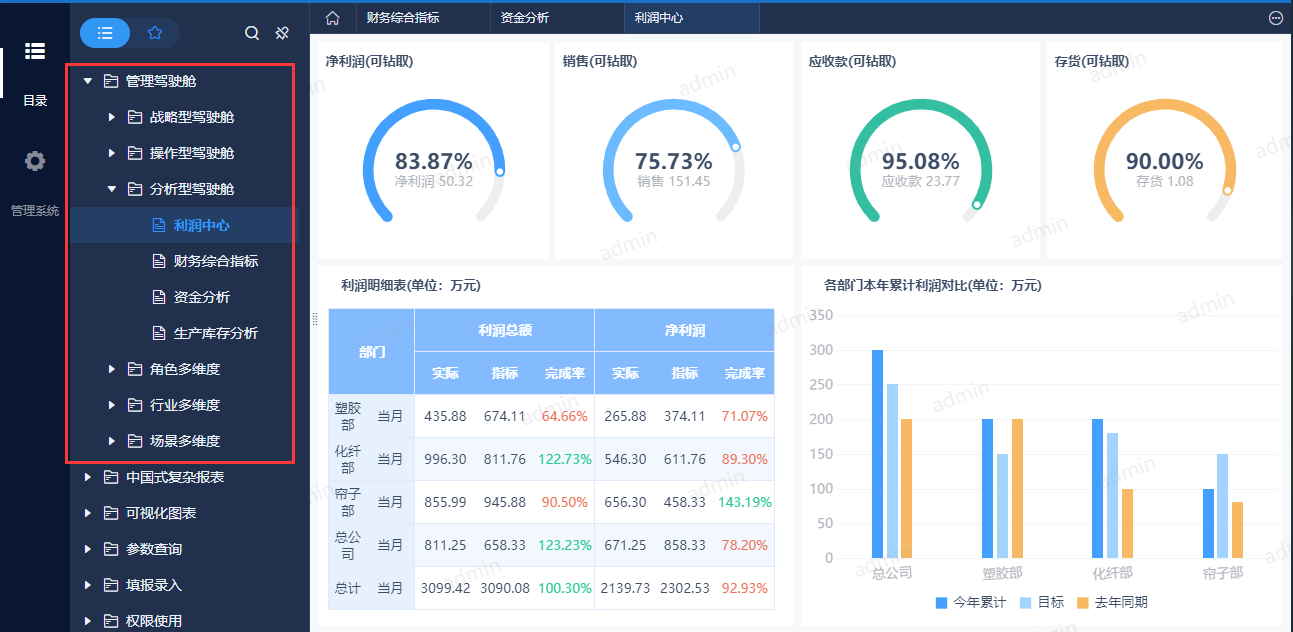The width and height of the screenshot is (1293, 632).
Task: Click the pin sidebar icon
Action: click(282, 33)
